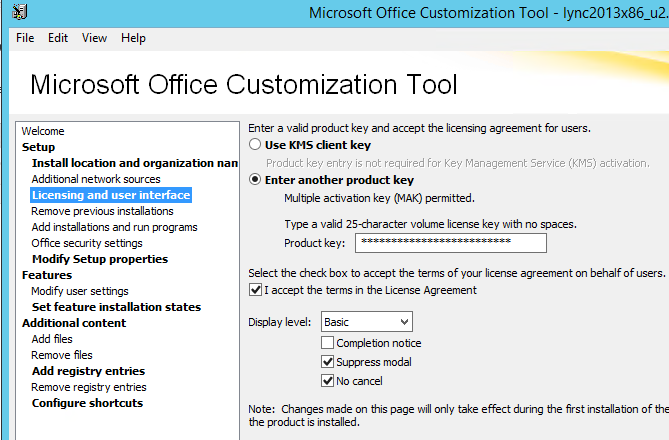Select Additional network sources in the tree
This screenshot has width=669, height=440.
[x=96, y=179]
